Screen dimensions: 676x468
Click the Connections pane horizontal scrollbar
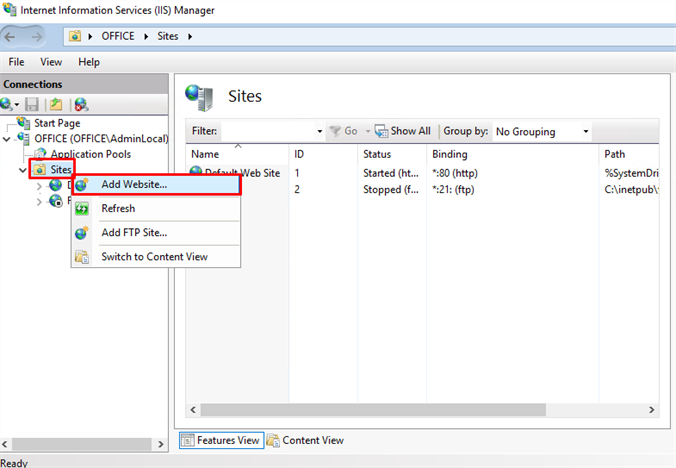[81, 444]
